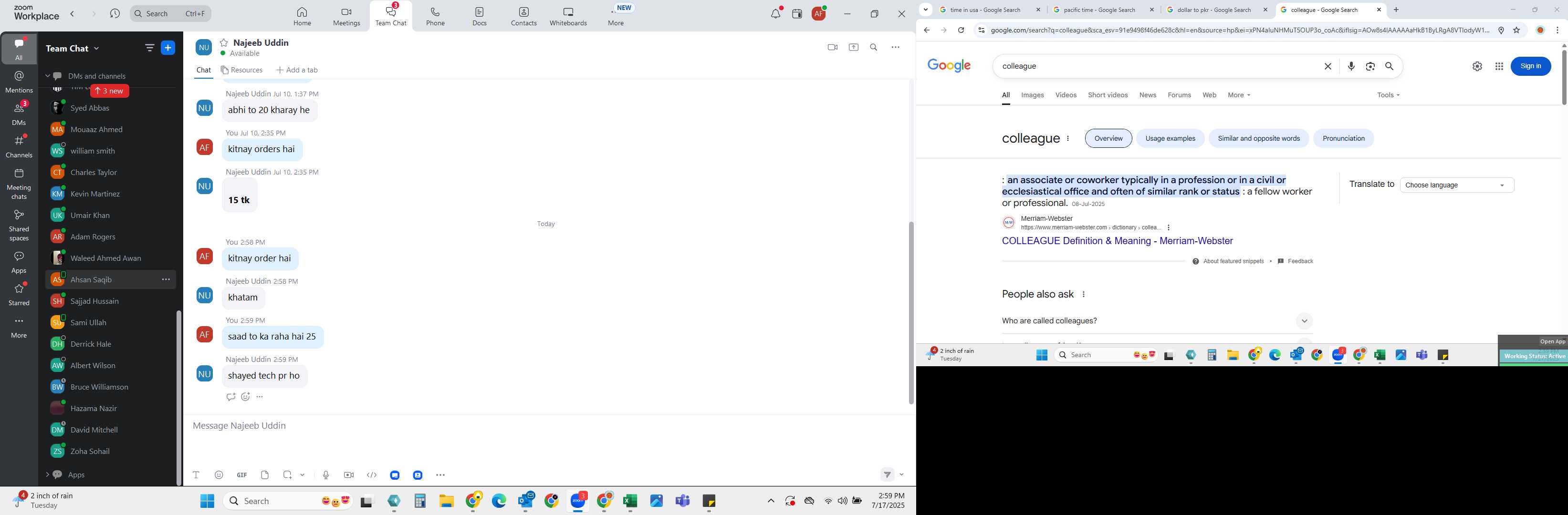Expand the send options dropdown arrow
Image resolution: width=1568 pixels, height=515 pixels.
(x=901, y=475)
